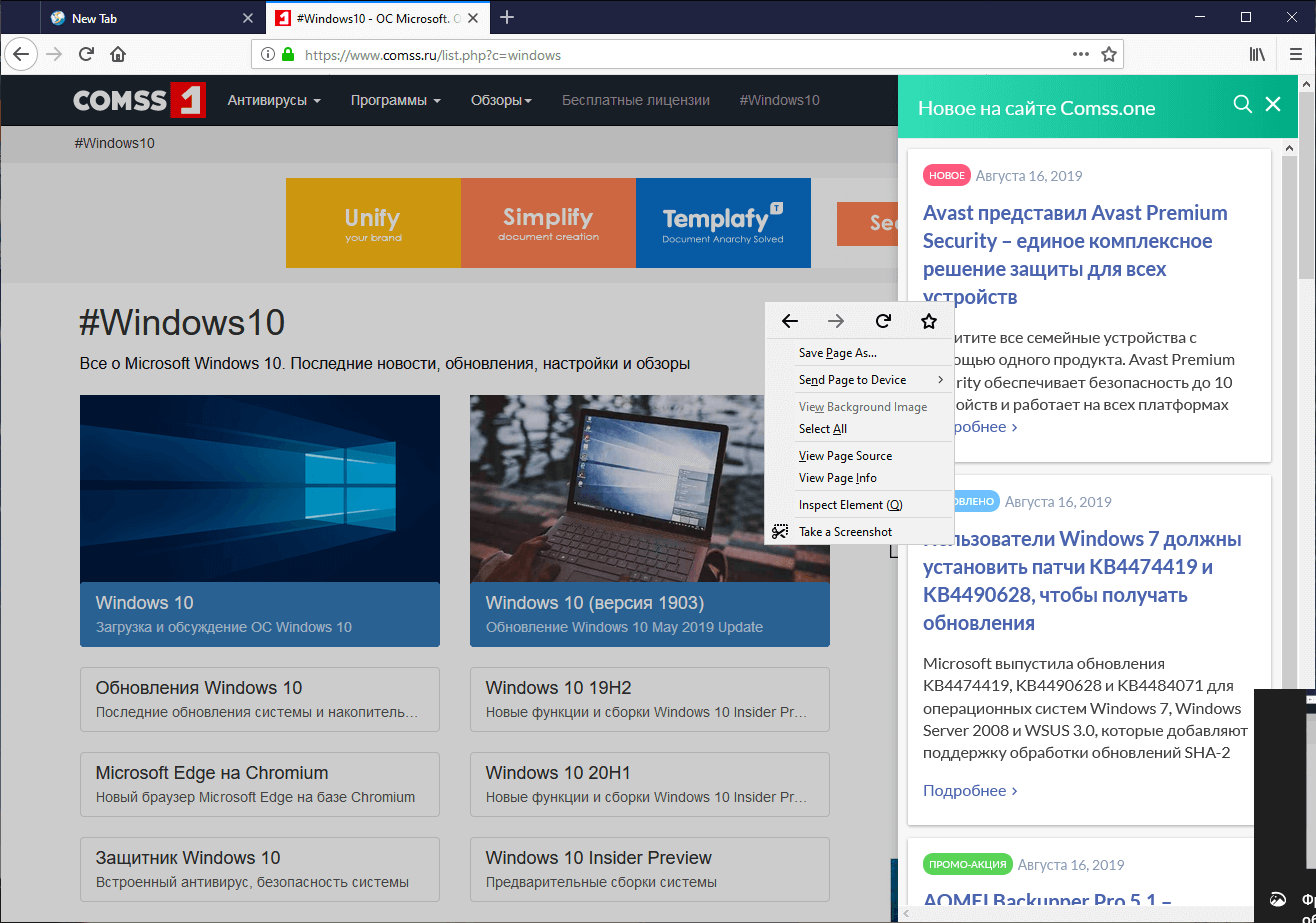
Task: Open page actions three-dot menu
Action: [1081, 55]
